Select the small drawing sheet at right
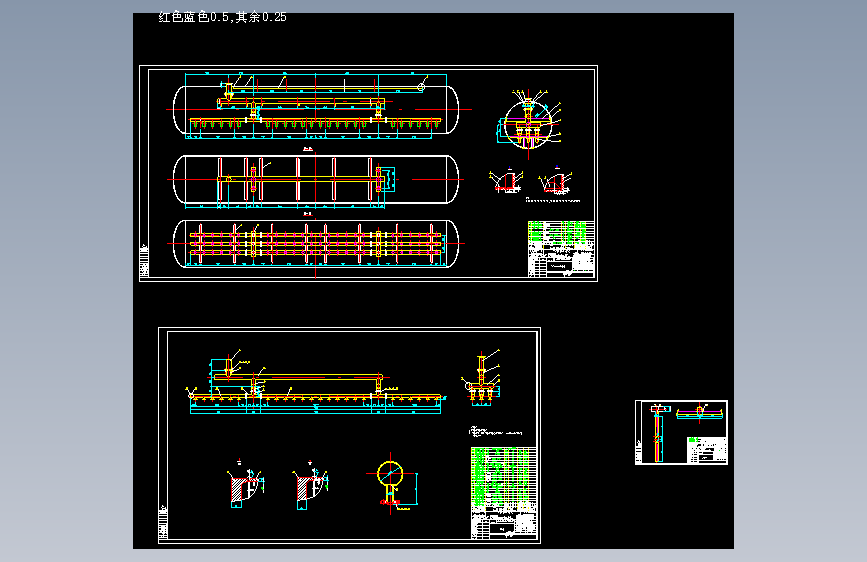 tap(681, 433)
